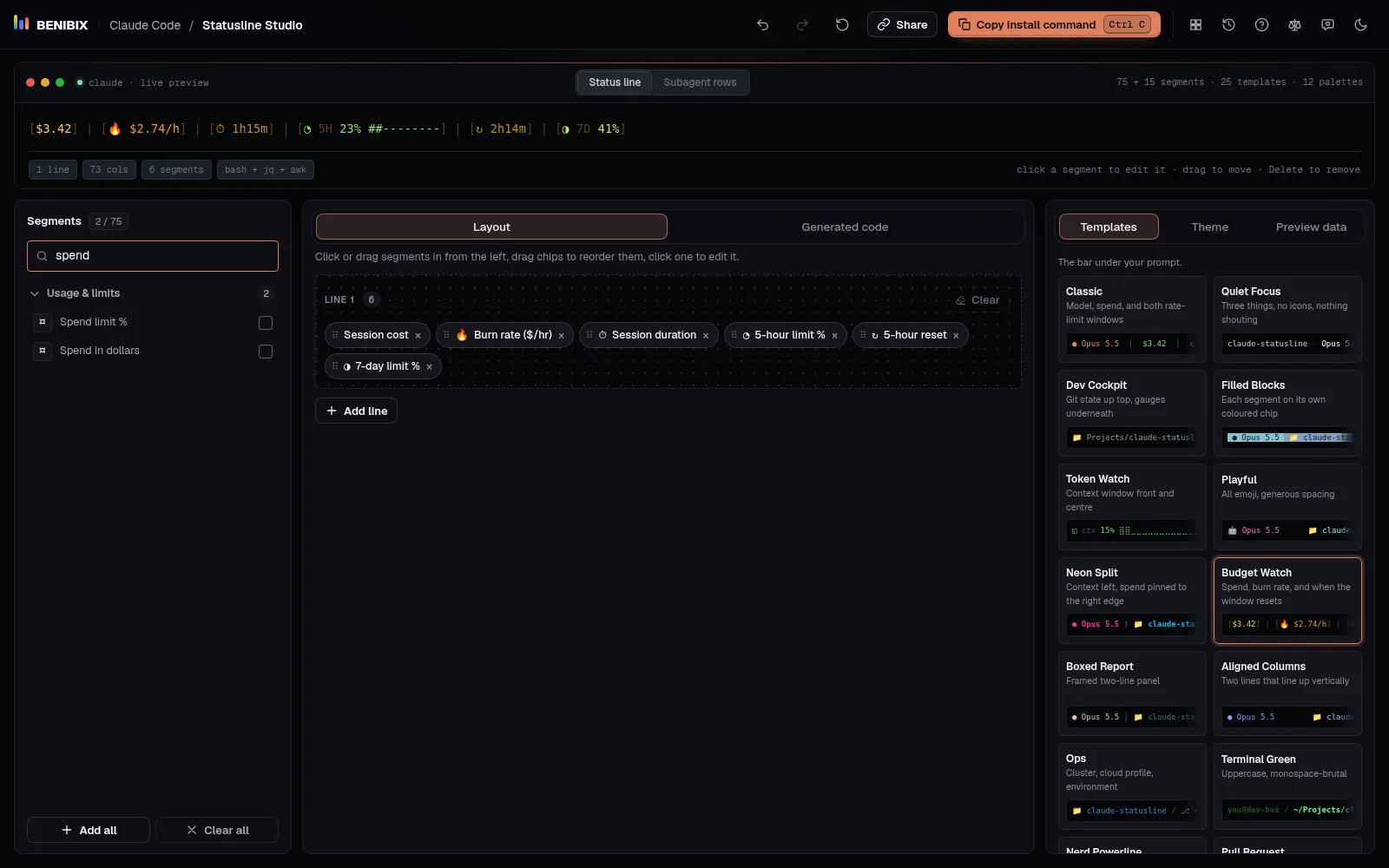The width and height of the screenshot is (1389, 868).
Task: Remove the 5-hour reset chip
Action: (x=956, y=336)
